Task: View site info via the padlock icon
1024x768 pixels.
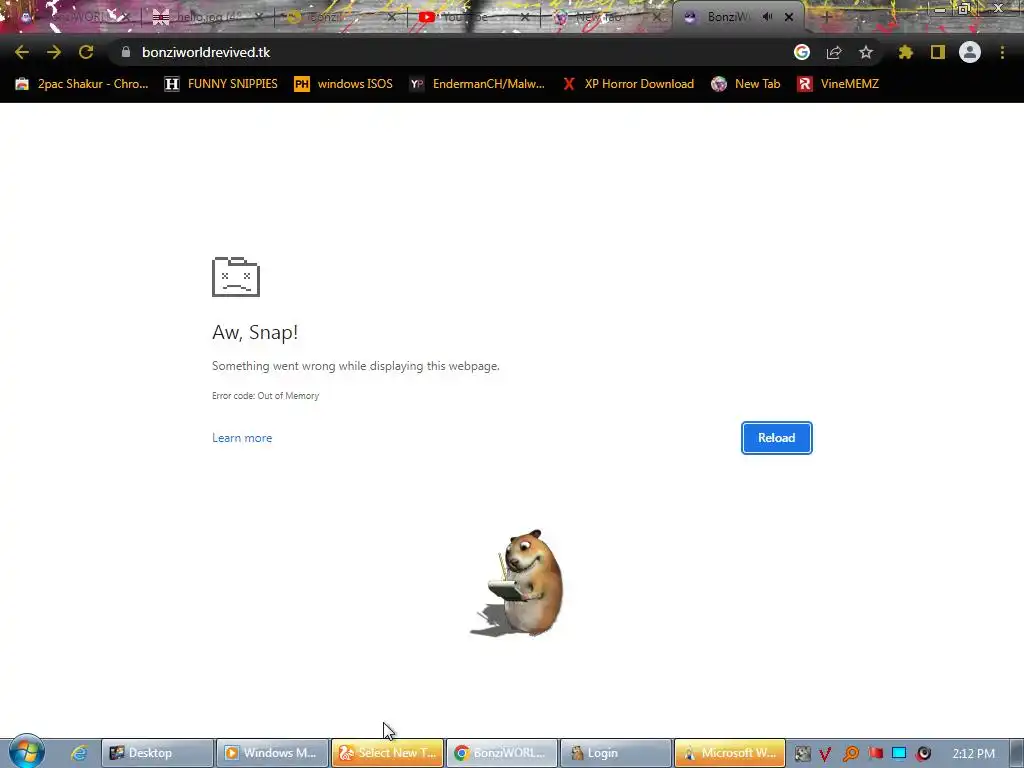Action: [x=126, y=52]
